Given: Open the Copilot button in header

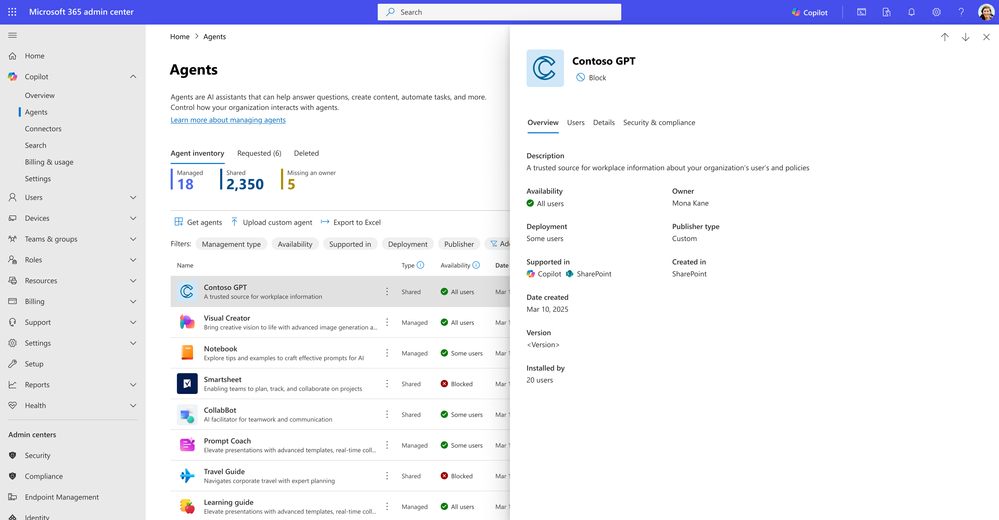Looking at the screenshot, I should click(x=809, y=12).
